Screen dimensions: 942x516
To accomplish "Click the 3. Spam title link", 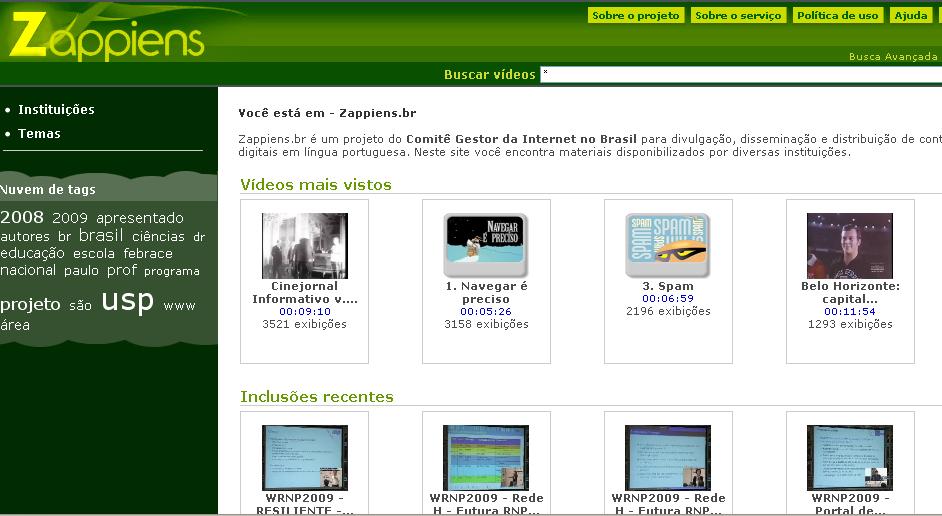I will 668,286.
